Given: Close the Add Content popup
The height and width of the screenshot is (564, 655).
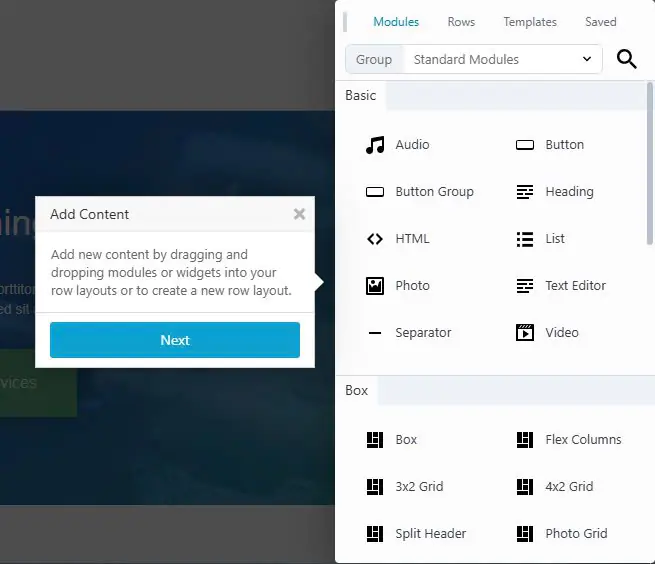Looking at the screenshot, I should (299, 214).
